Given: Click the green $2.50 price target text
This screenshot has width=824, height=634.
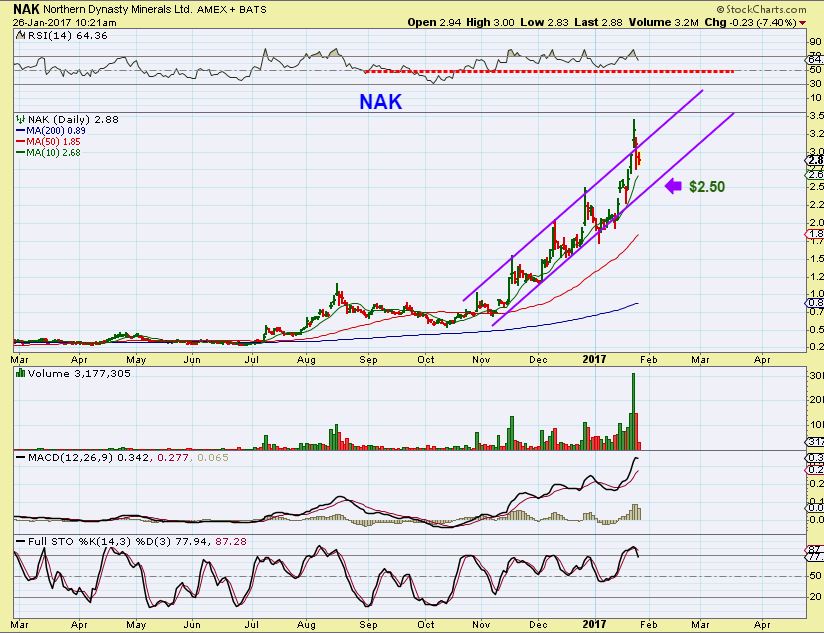Looking at the screenshot, I should [707, 187].
